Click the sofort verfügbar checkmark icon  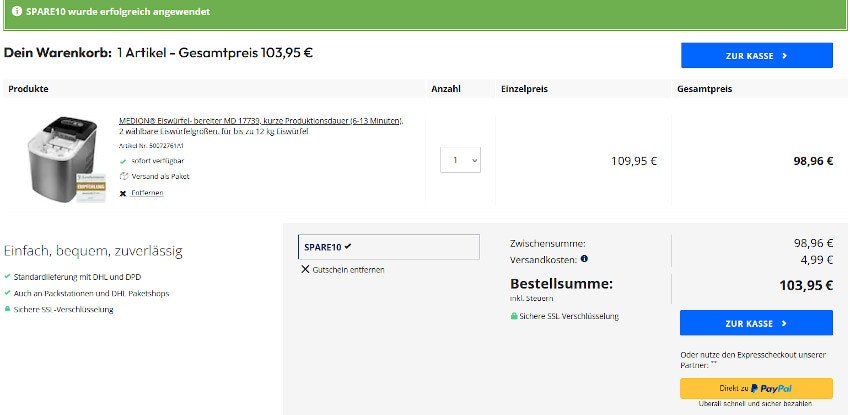click(123, 161)
